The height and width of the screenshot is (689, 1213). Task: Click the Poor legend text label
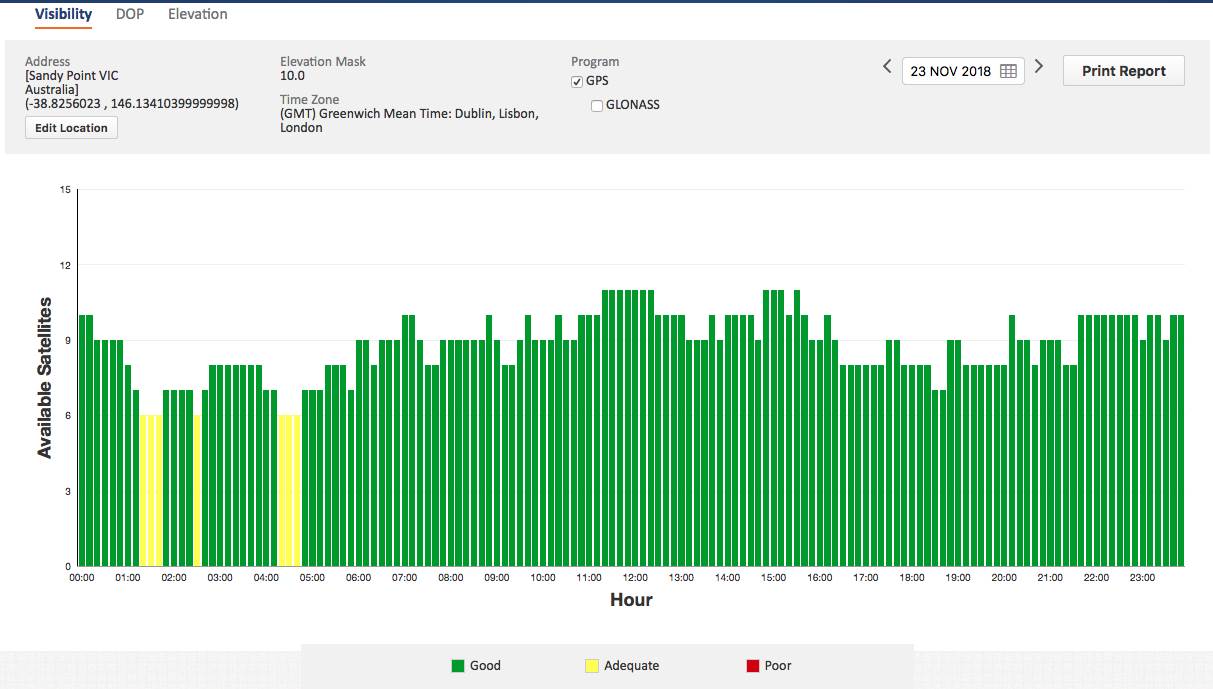pos(777,666)
